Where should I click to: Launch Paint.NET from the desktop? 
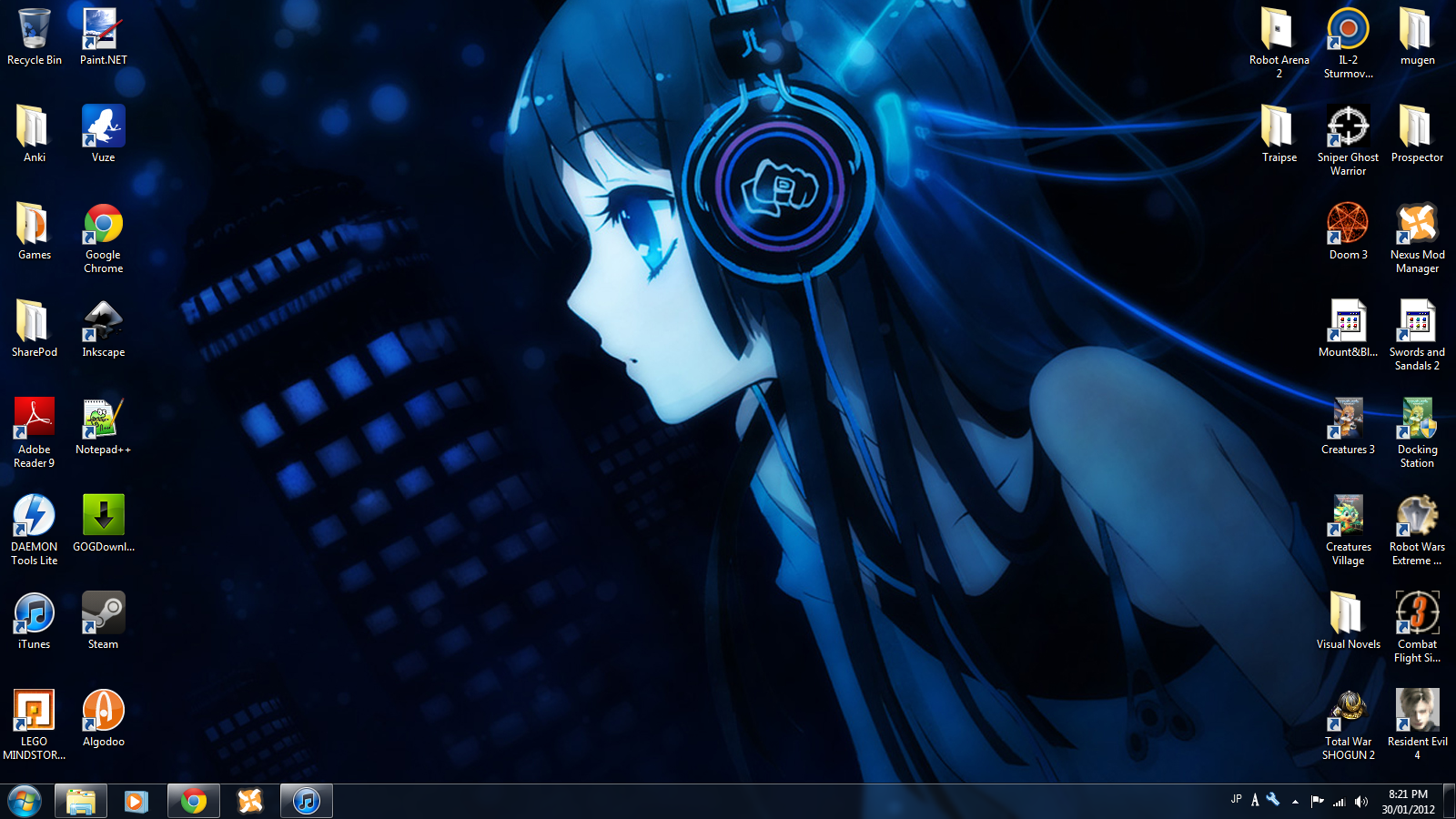103,36
